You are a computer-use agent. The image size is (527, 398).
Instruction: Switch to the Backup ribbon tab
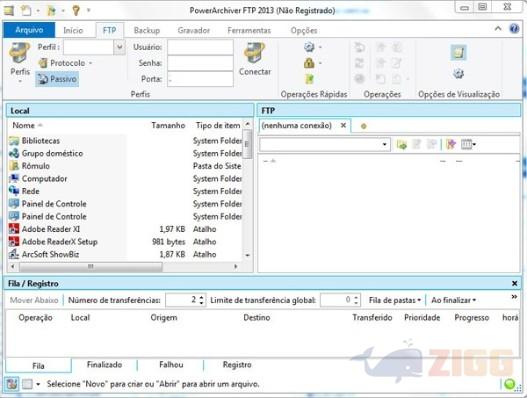click(x=147, y=31)
